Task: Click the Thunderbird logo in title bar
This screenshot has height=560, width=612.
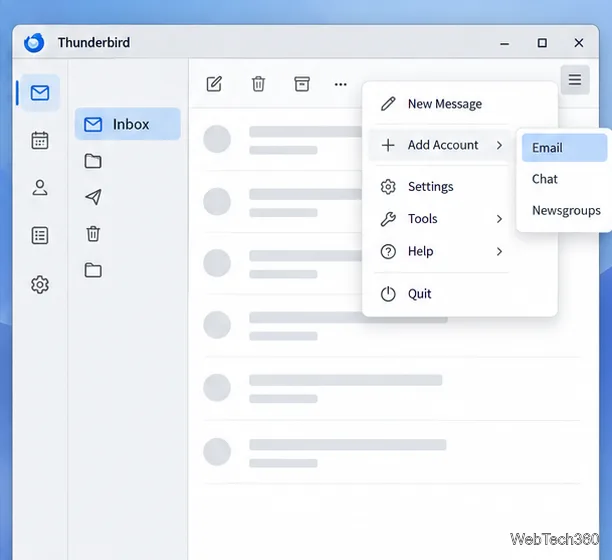Action: pos(34,43)
